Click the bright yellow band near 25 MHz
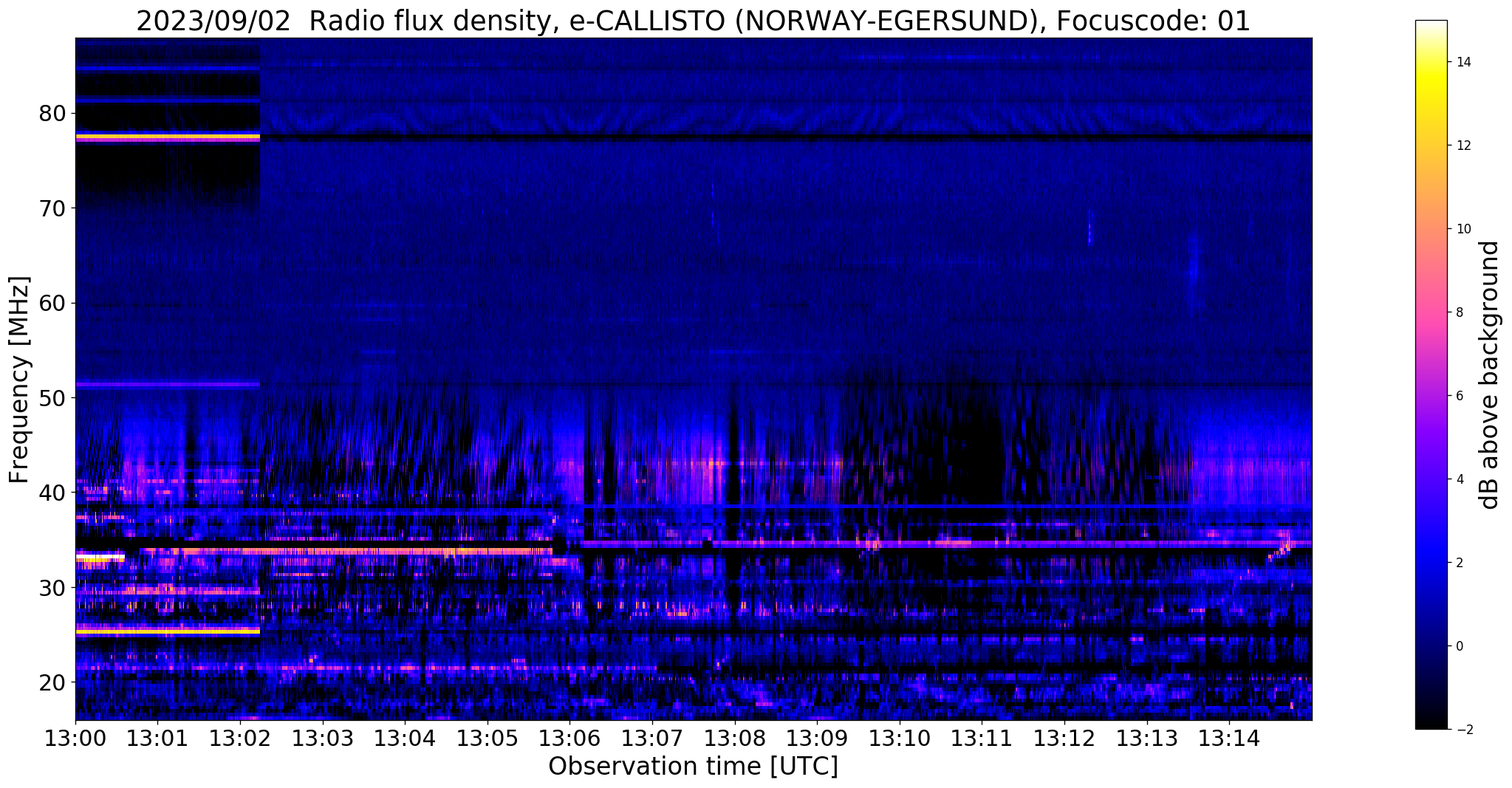Image resolution: width=1512 pixels, height=788 pixels. point(168,631)
